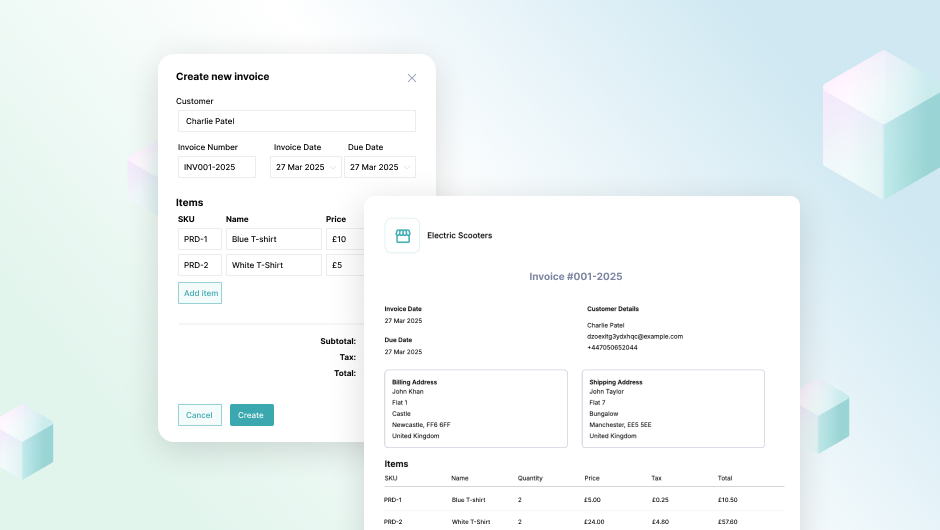
Task: Click the Total column header in invoice
Action: (725, 478)
